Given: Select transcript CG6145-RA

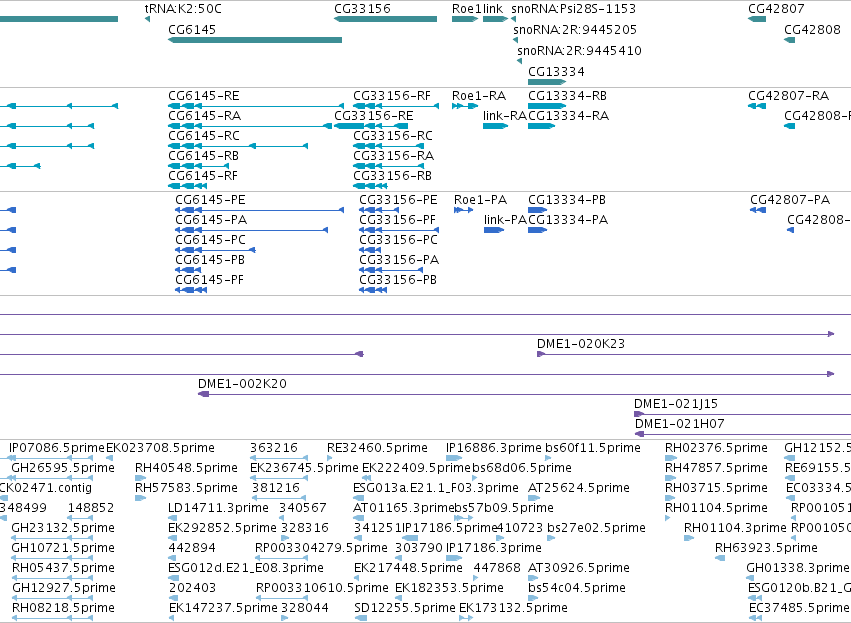Looking at the screenshot, I should 250,126.
